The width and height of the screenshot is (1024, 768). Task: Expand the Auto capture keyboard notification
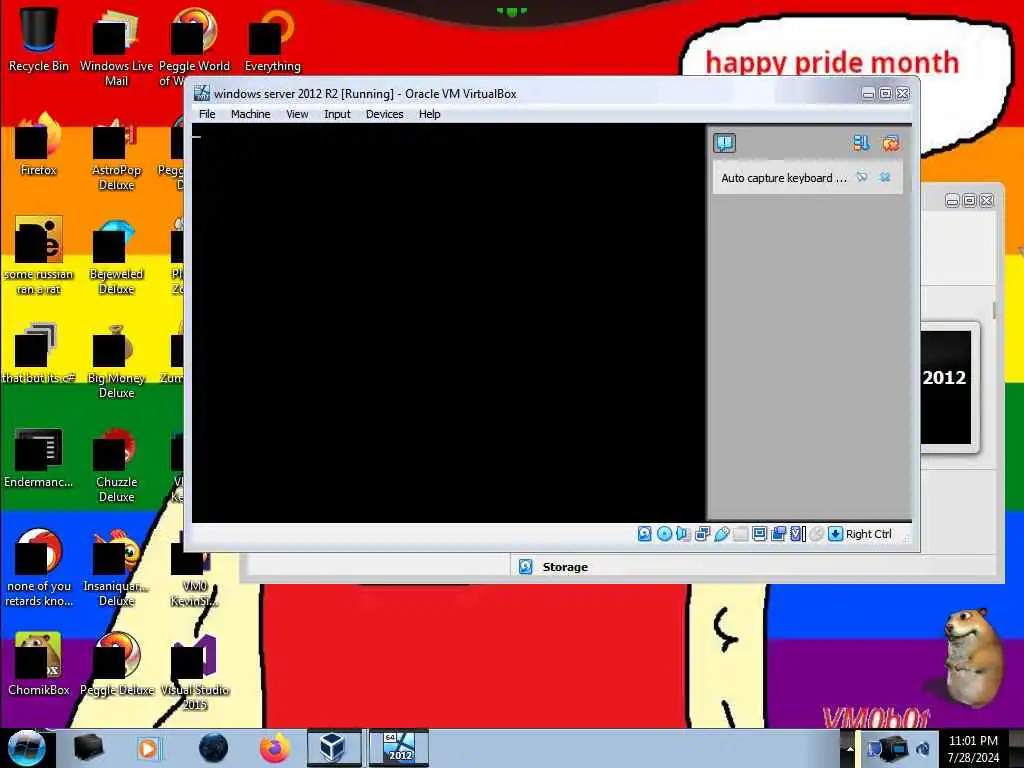point(783,178)
